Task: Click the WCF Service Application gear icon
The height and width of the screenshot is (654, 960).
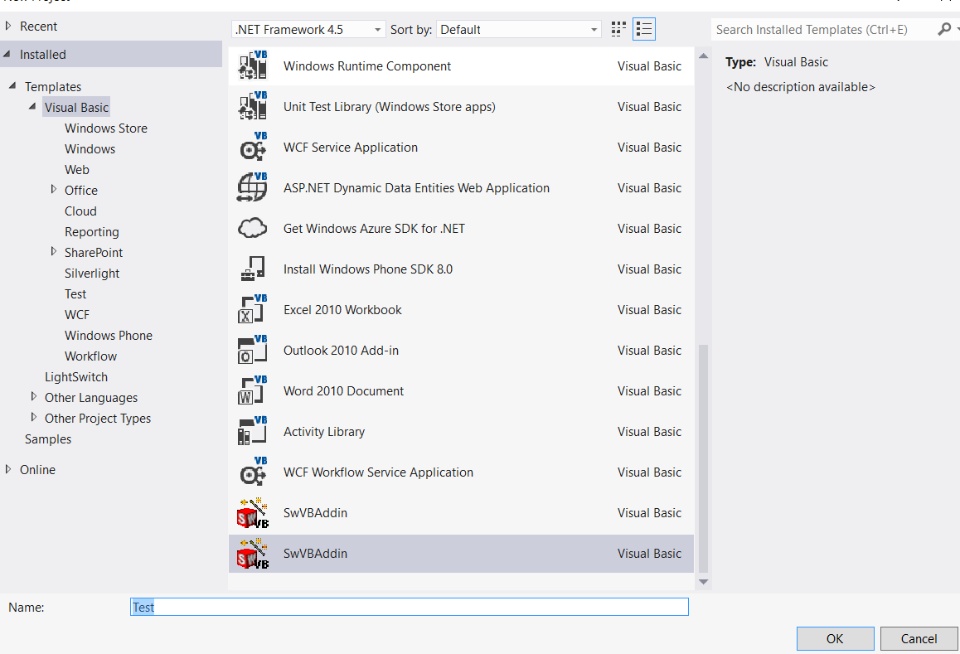Action: point(252,147)
